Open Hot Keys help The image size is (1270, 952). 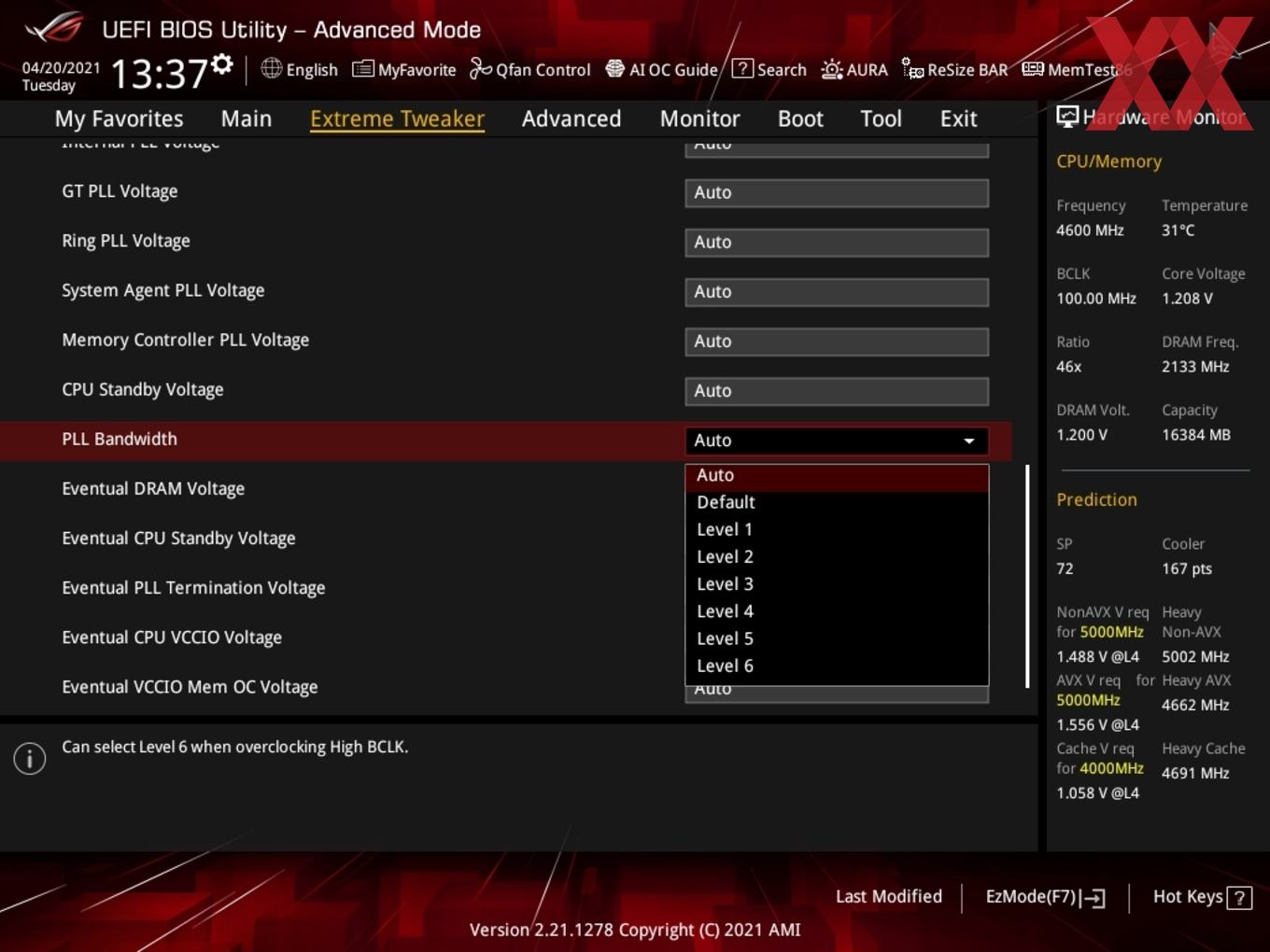[1202, 897]
